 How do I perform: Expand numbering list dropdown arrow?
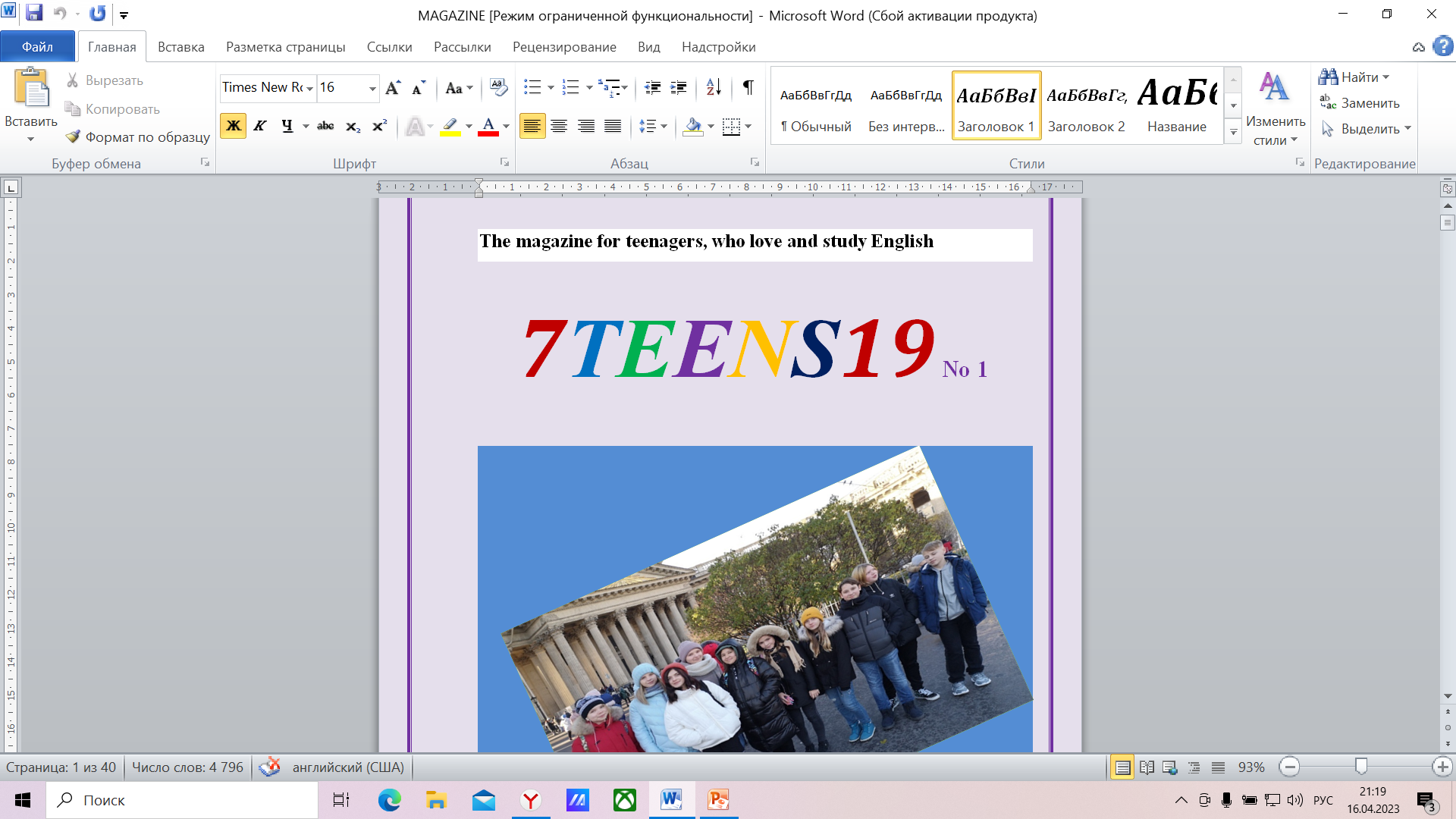pyautogui.click(x=589, y=88)
